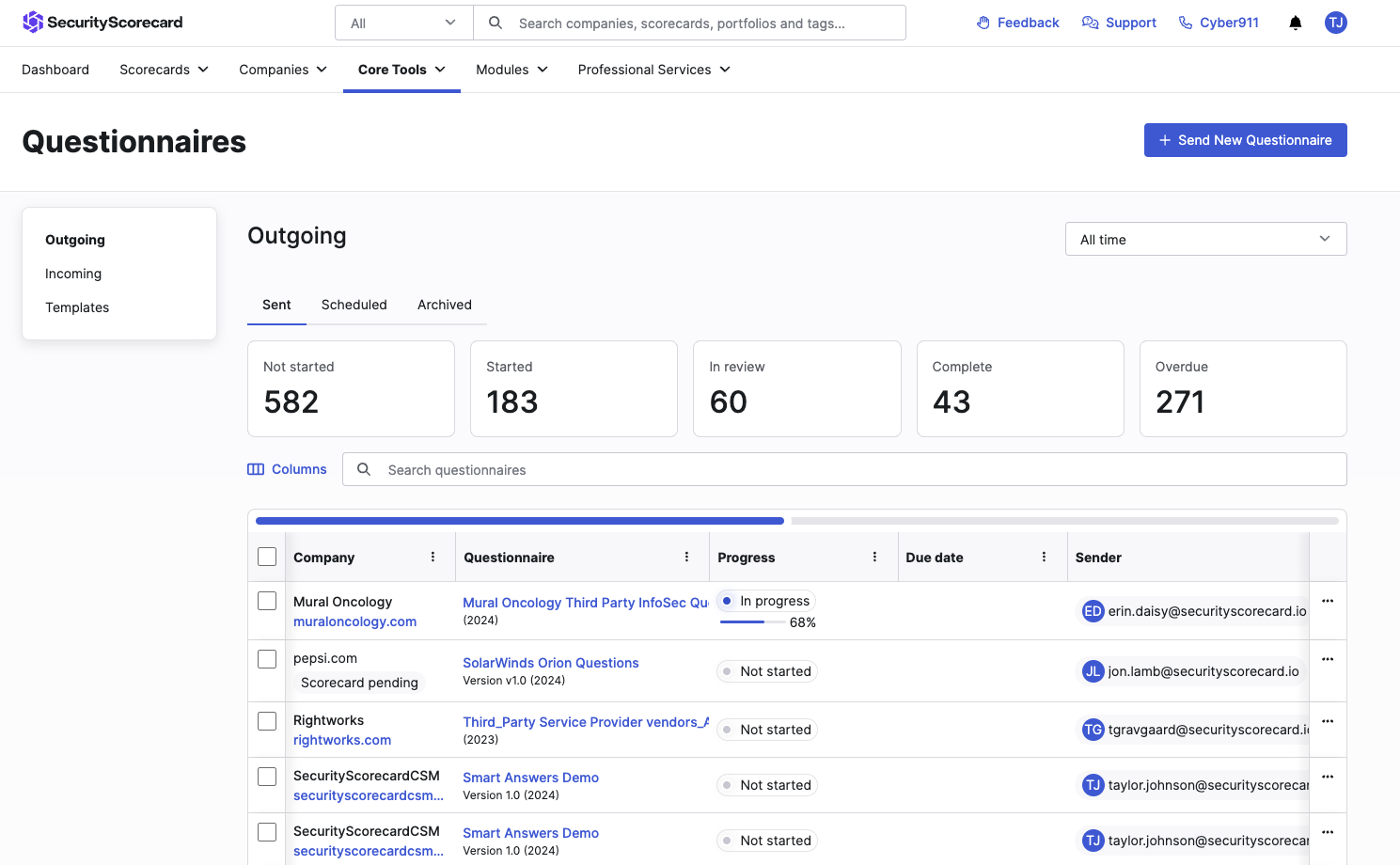The height and width of the screenshot is (865, 1400).
Task: Open Feedback link
Action: click(x=1017, y=23)
